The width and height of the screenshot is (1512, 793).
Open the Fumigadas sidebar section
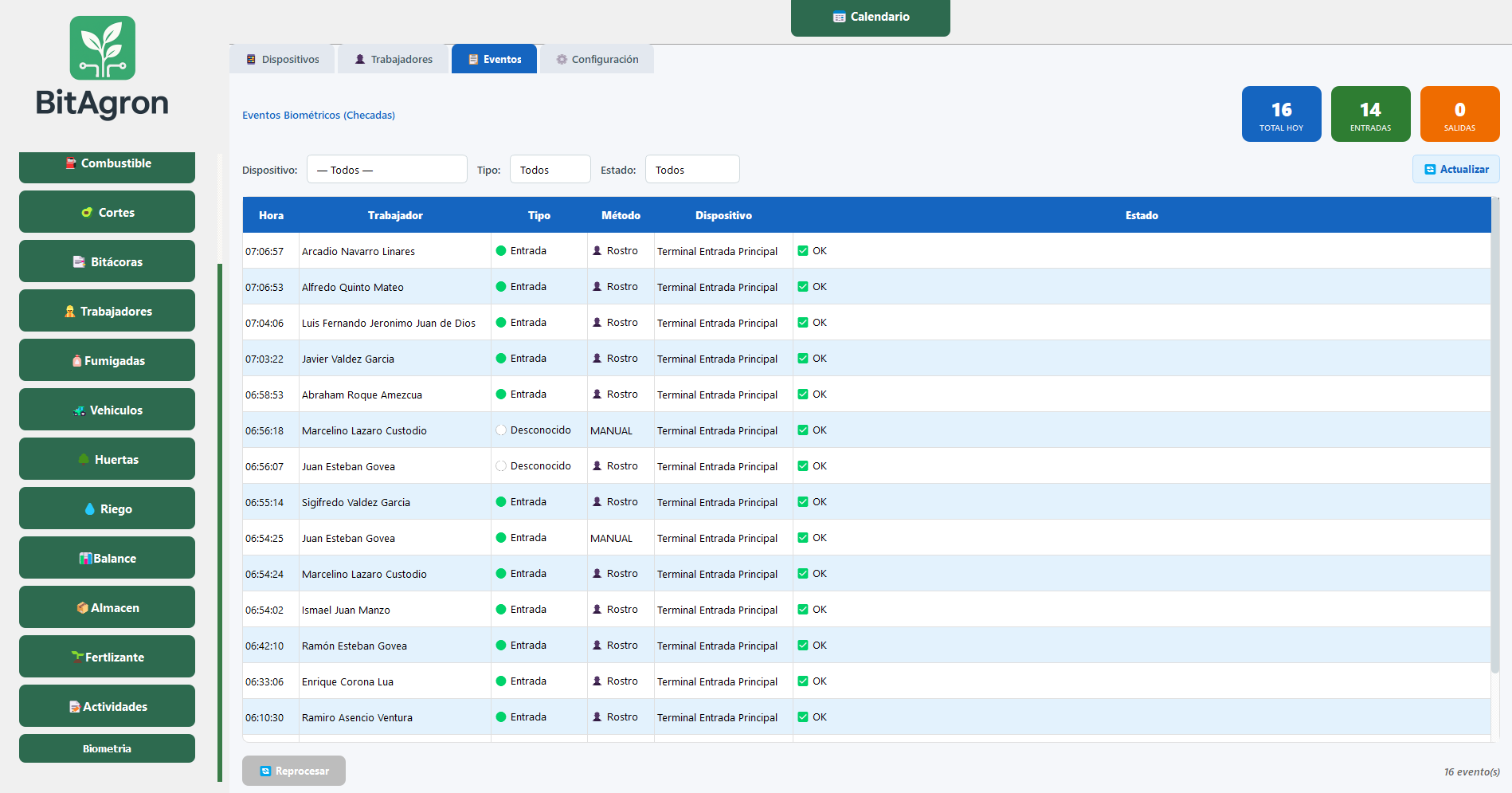pyautogui.click(x=107, y=360)
